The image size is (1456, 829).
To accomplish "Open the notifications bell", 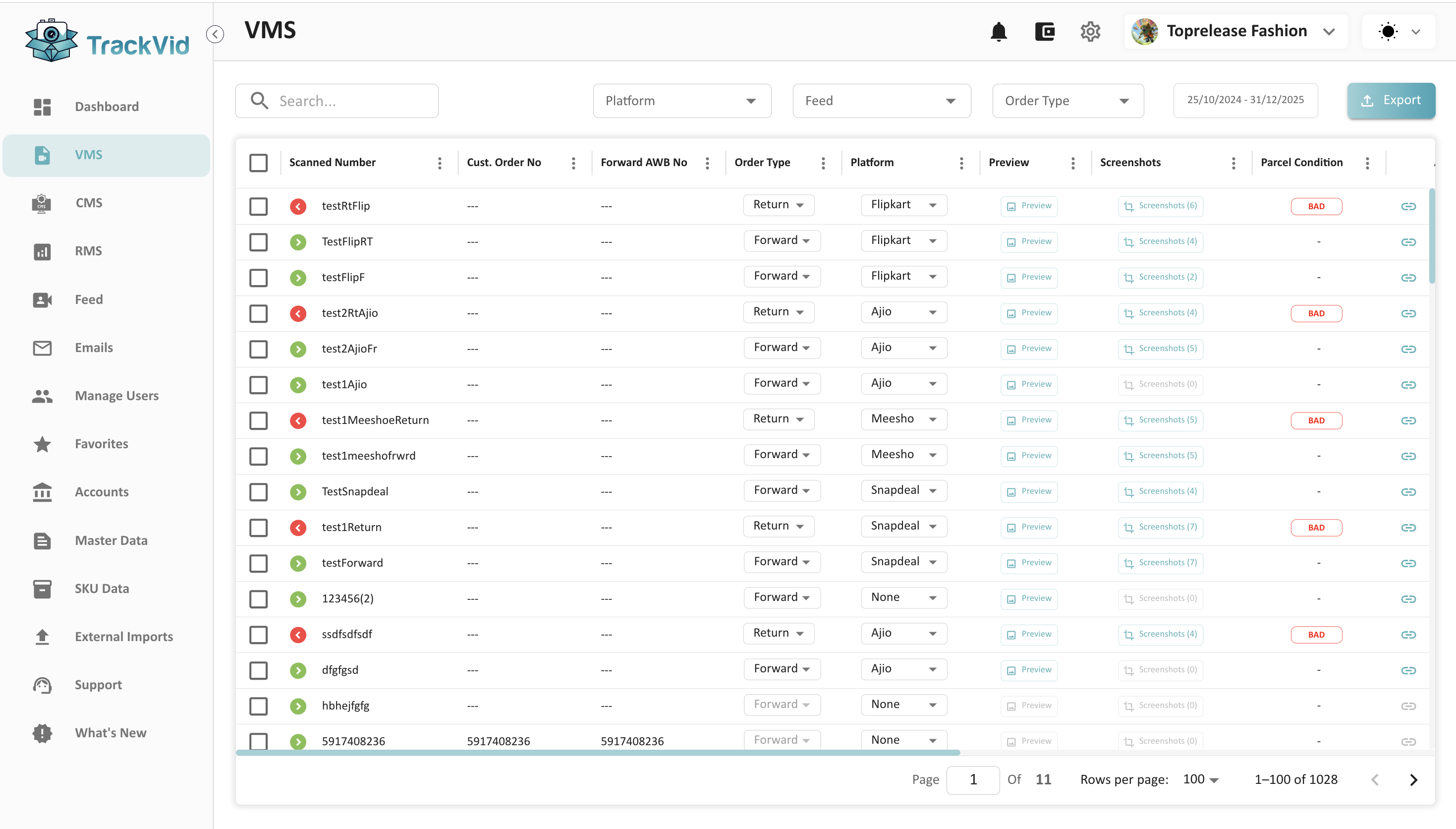I will click(999, 31).
